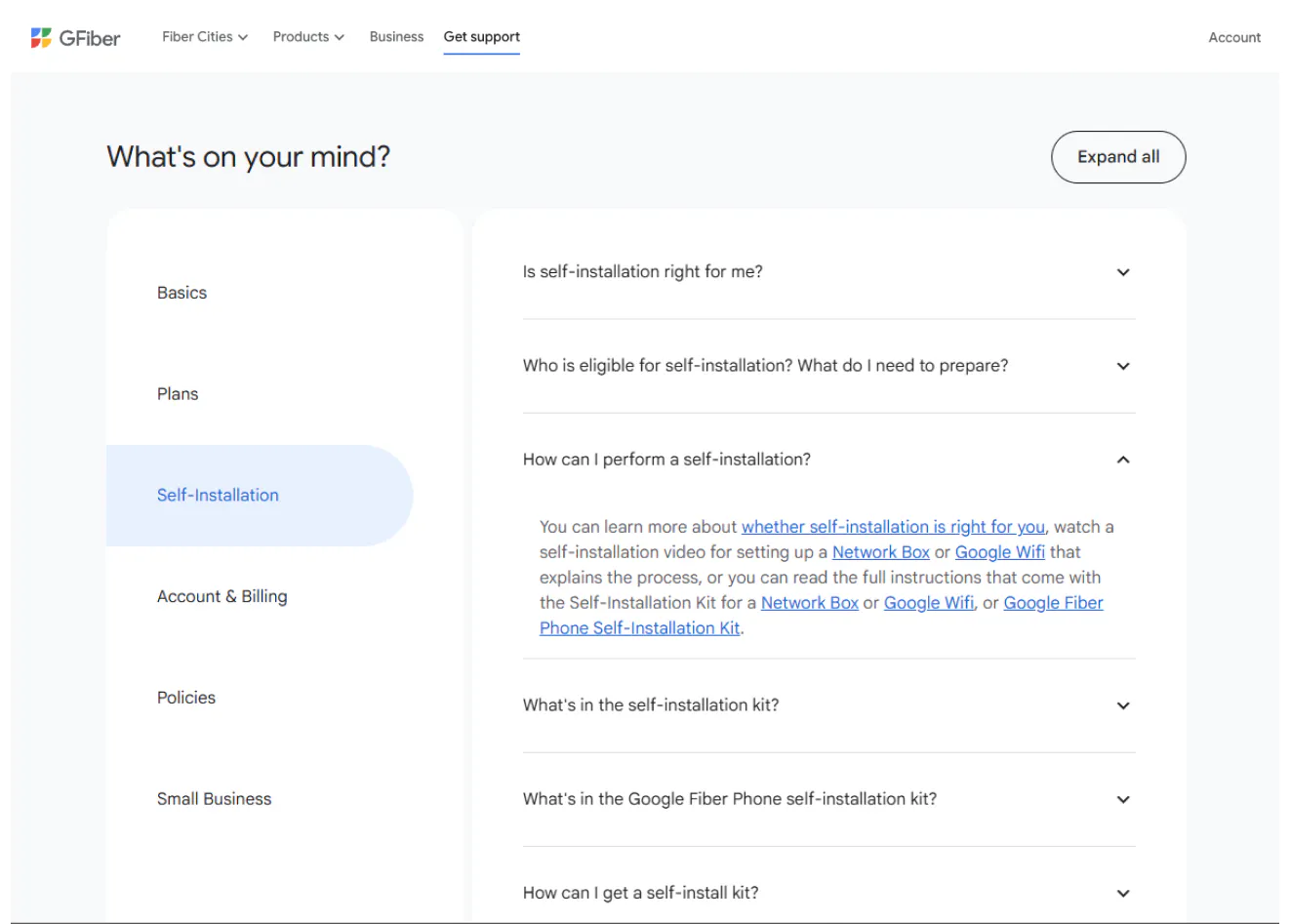
Task: Go to the Business page
Action: pos(396,37)
